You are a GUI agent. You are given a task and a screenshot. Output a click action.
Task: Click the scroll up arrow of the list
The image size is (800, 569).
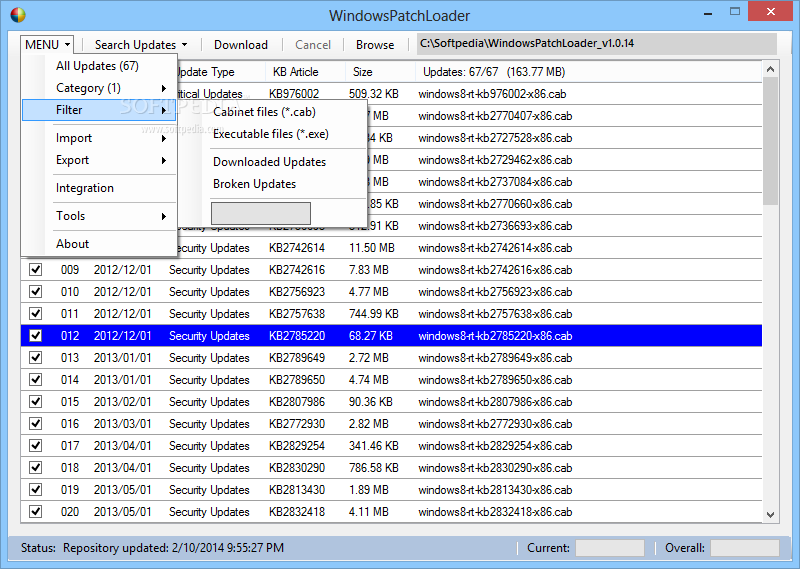pyautogui.click(x=770, y=69)
